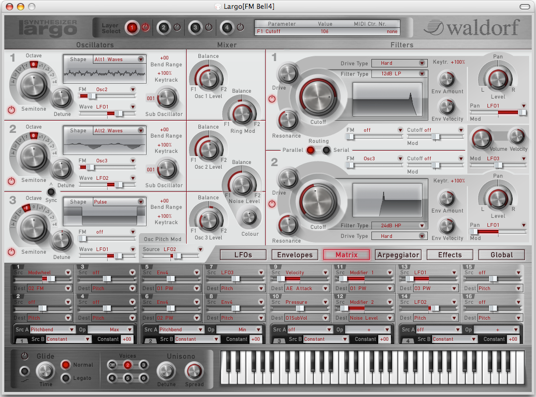Screen dimensions: 536x397
Task: Select layer 2 button
Action: click(163, 28)
